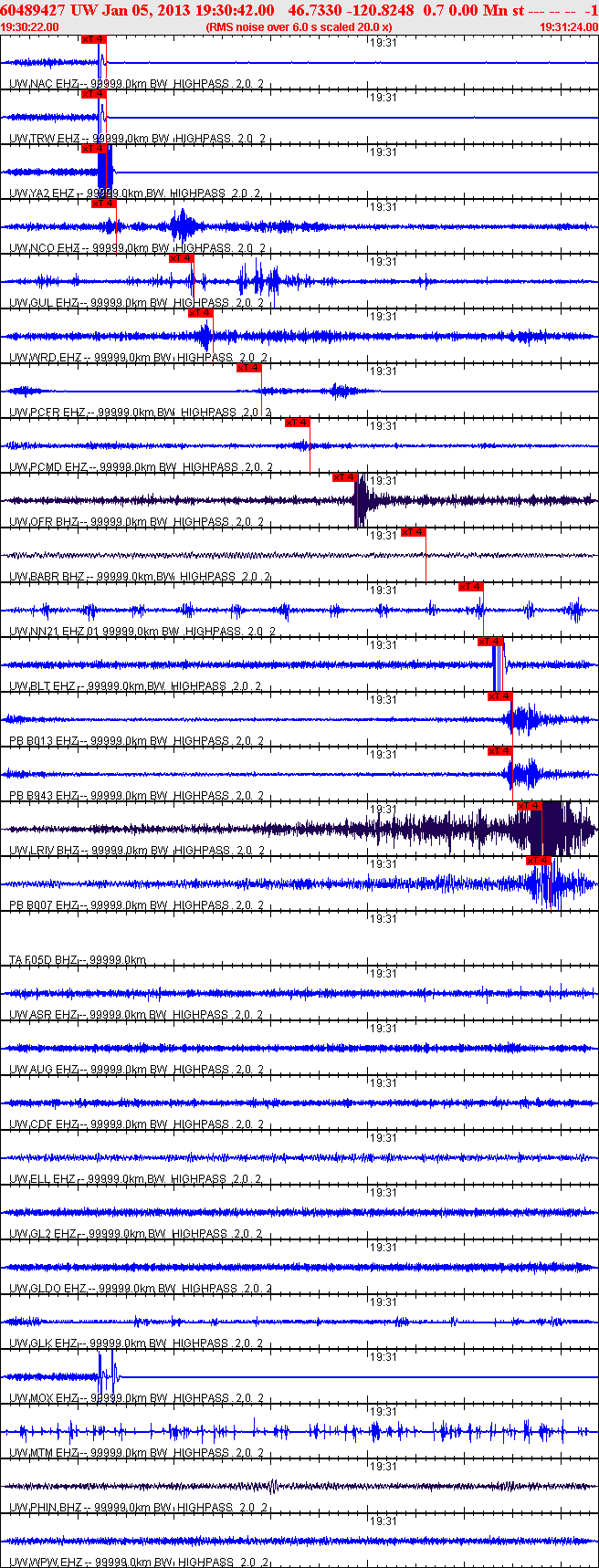Select the 'UW.NCO EHZ' station label

click(x=44, y=248)
